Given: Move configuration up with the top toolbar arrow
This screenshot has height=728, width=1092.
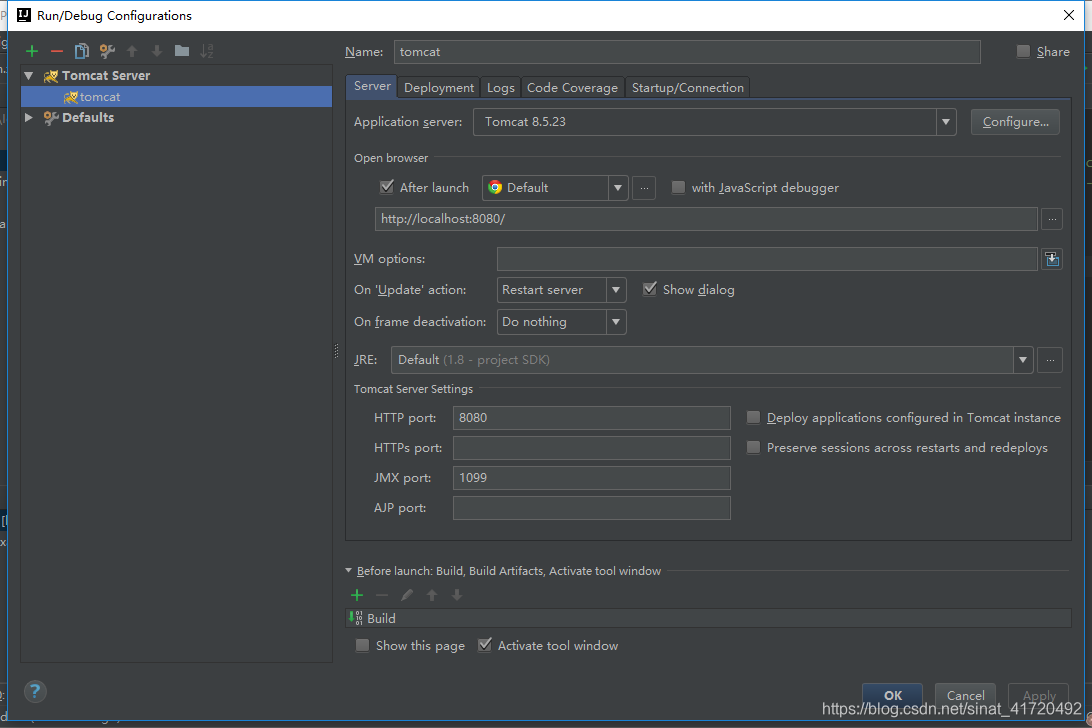Looking at the screenshot, I should [x=132, y=51].
